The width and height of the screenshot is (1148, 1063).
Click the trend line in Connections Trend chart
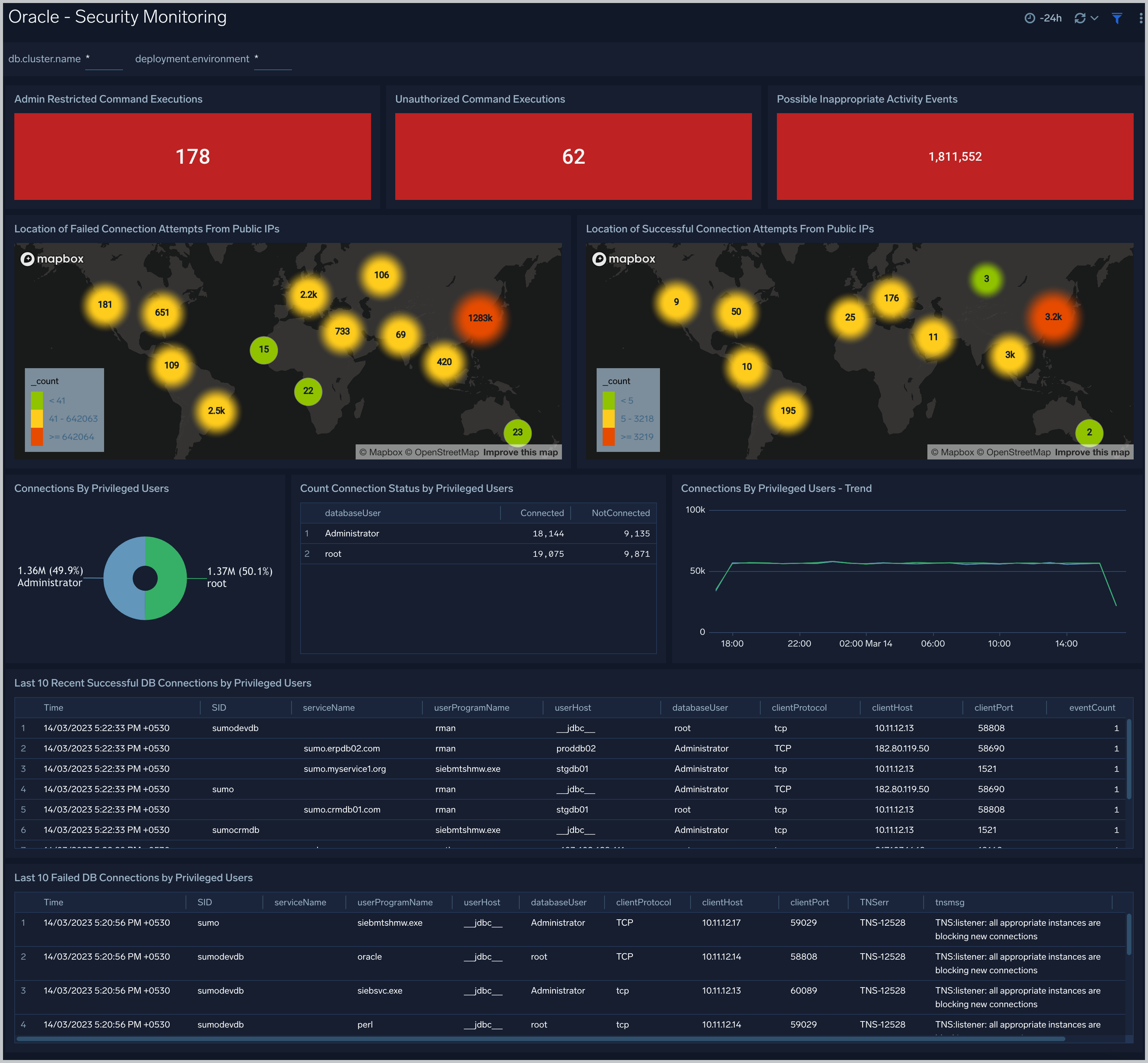click(916, 563)
